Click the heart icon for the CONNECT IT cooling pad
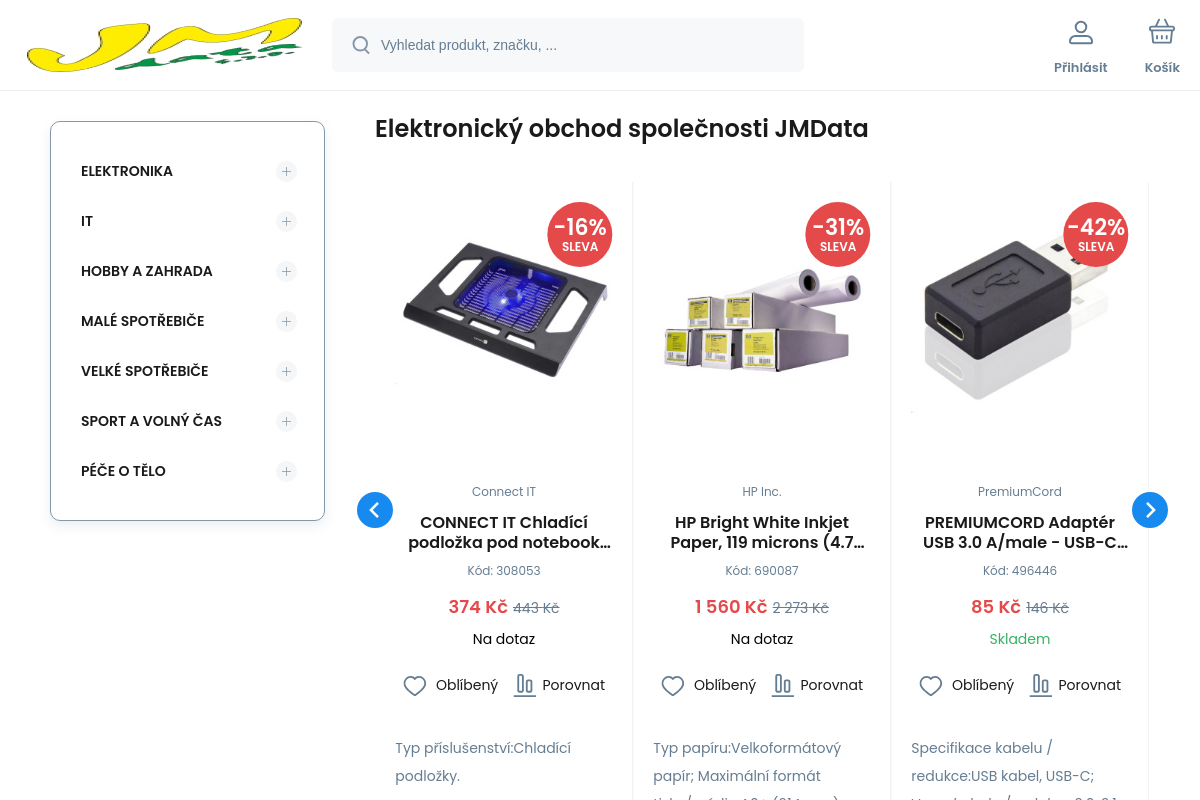 (x=414, y=686)
